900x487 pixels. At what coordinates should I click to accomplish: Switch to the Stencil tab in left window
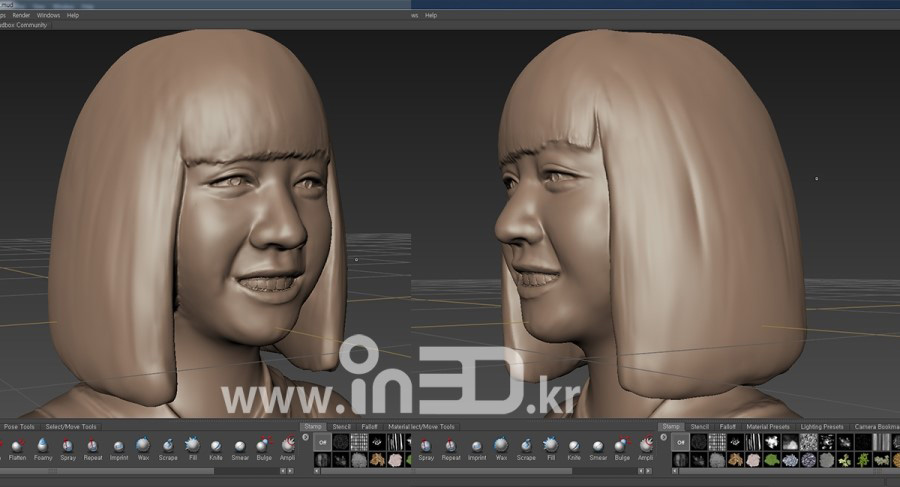coord(342,427)
